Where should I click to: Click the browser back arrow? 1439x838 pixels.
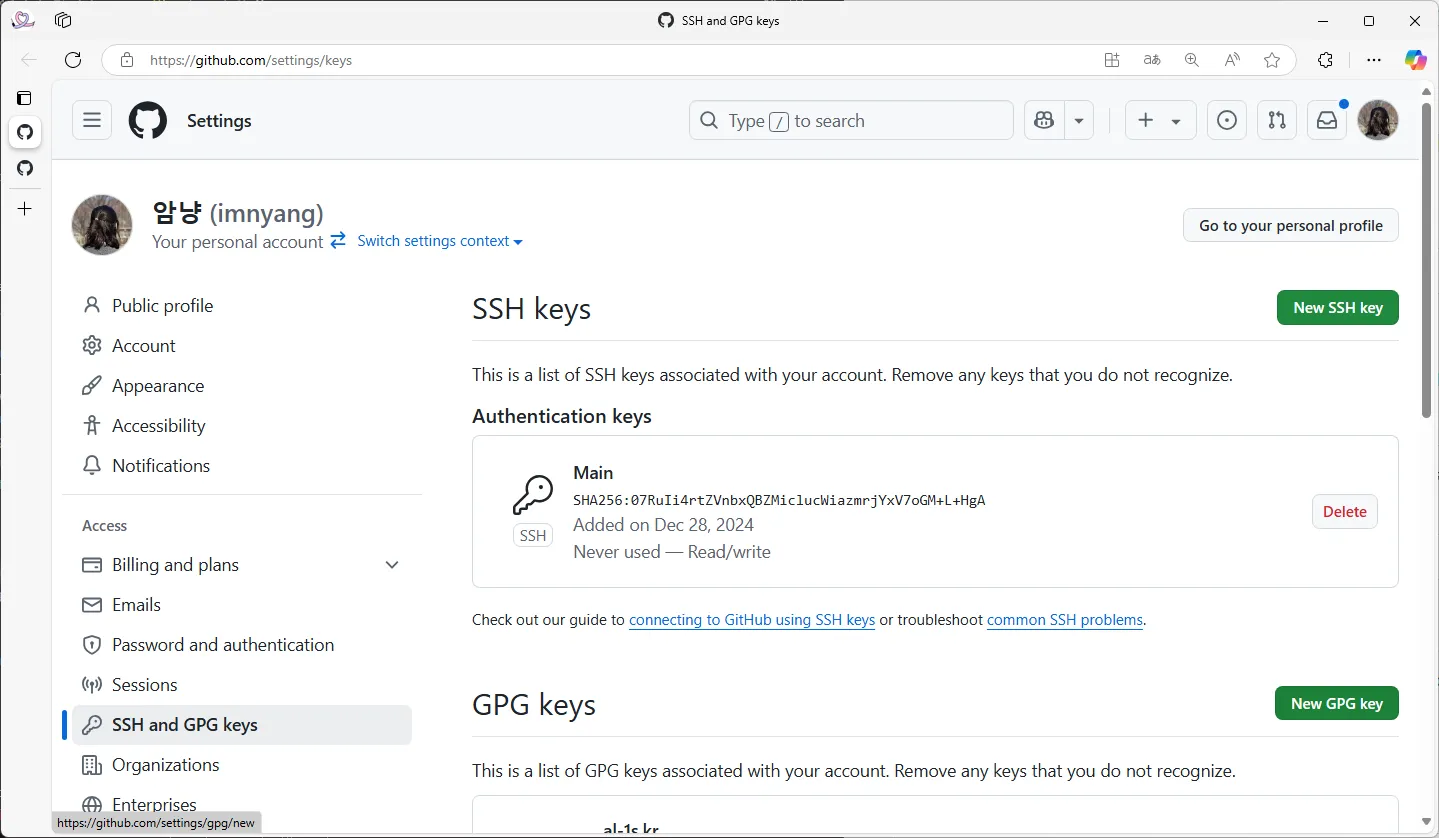point(29,60)
